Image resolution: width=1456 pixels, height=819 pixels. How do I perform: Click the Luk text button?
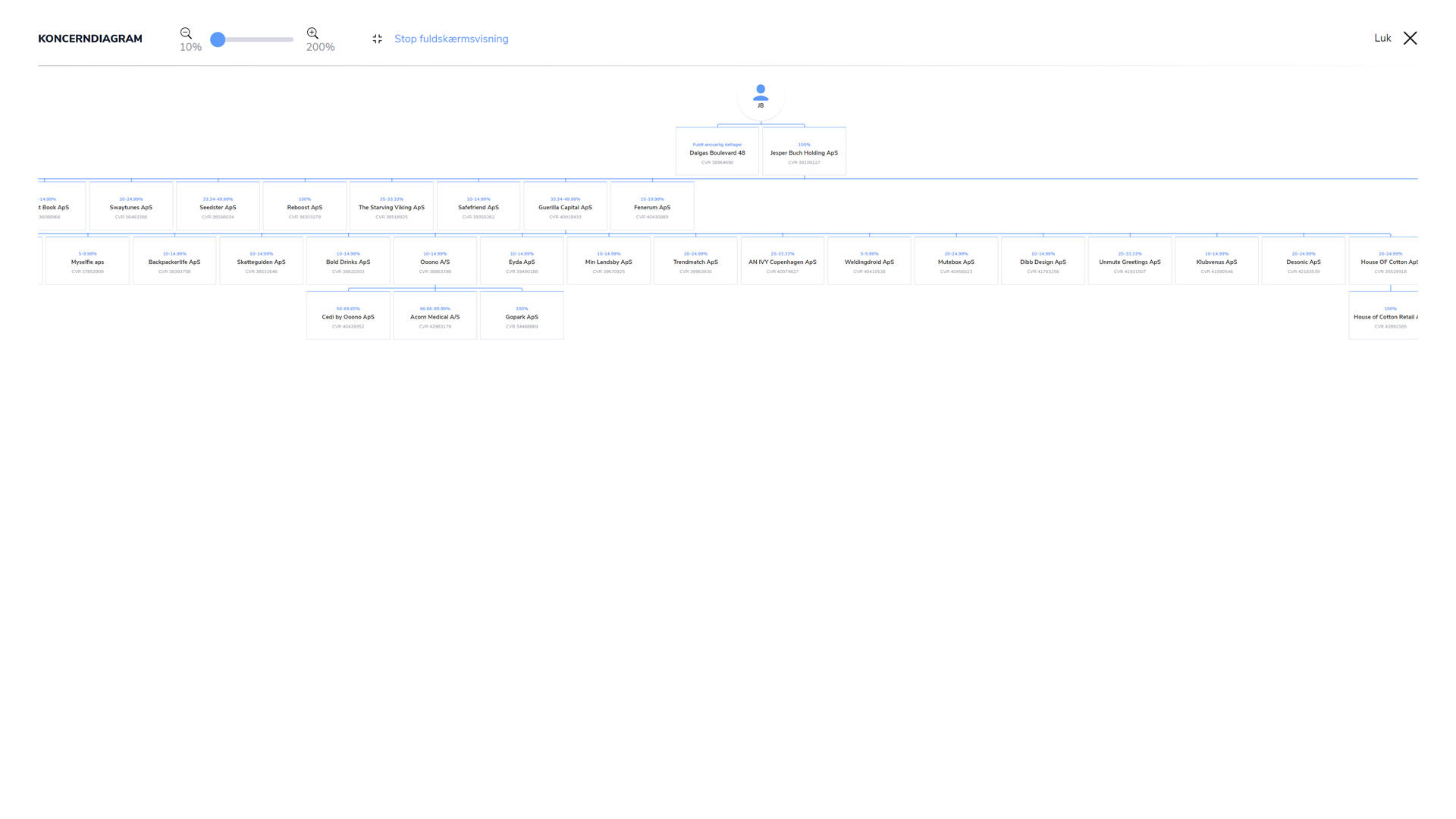(1382, 38)
